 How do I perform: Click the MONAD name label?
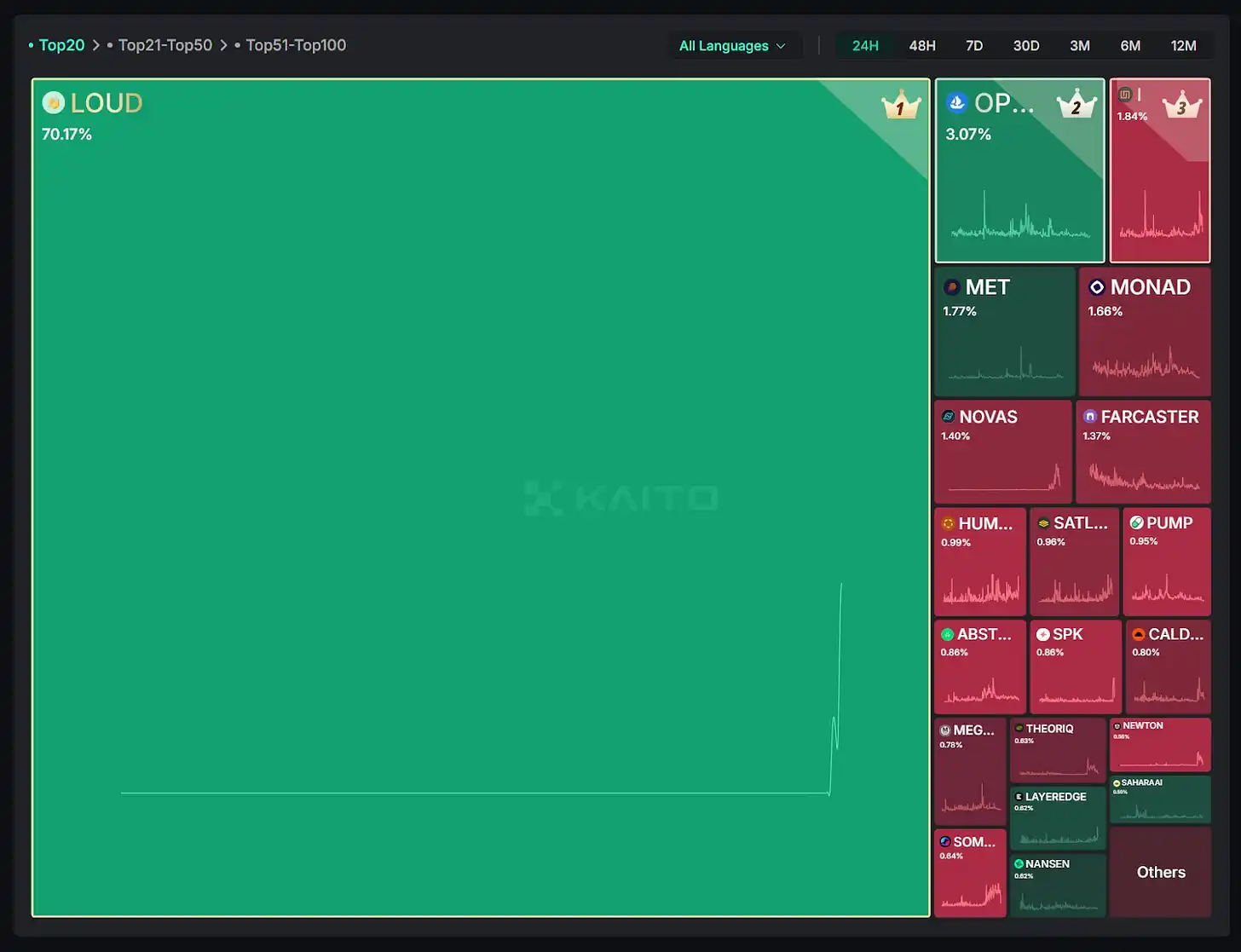pos(1151,287)
